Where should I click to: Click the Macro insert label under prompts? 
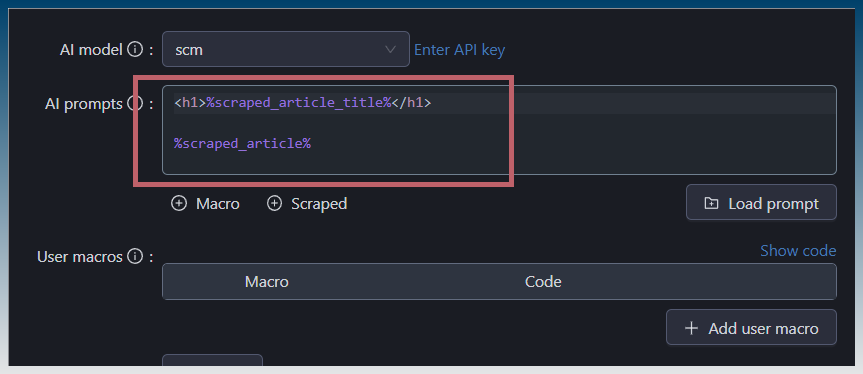click(218, 204)
